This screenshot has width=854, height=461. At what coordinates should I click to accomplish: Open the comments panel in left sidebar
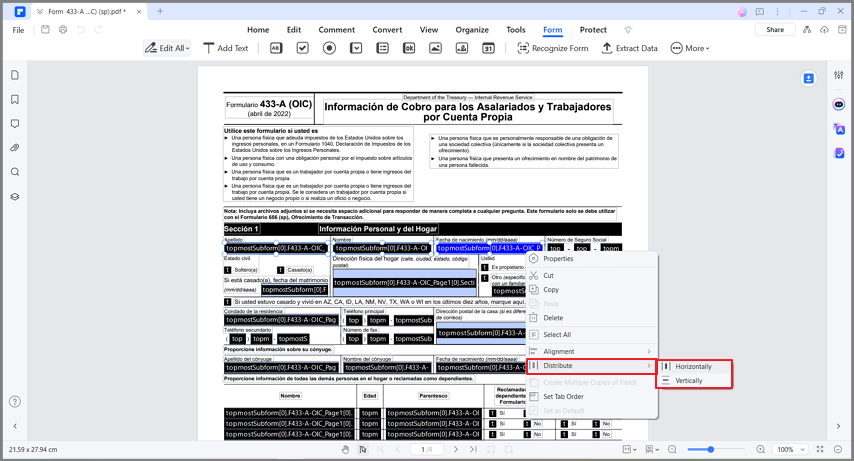click(15, 124)
